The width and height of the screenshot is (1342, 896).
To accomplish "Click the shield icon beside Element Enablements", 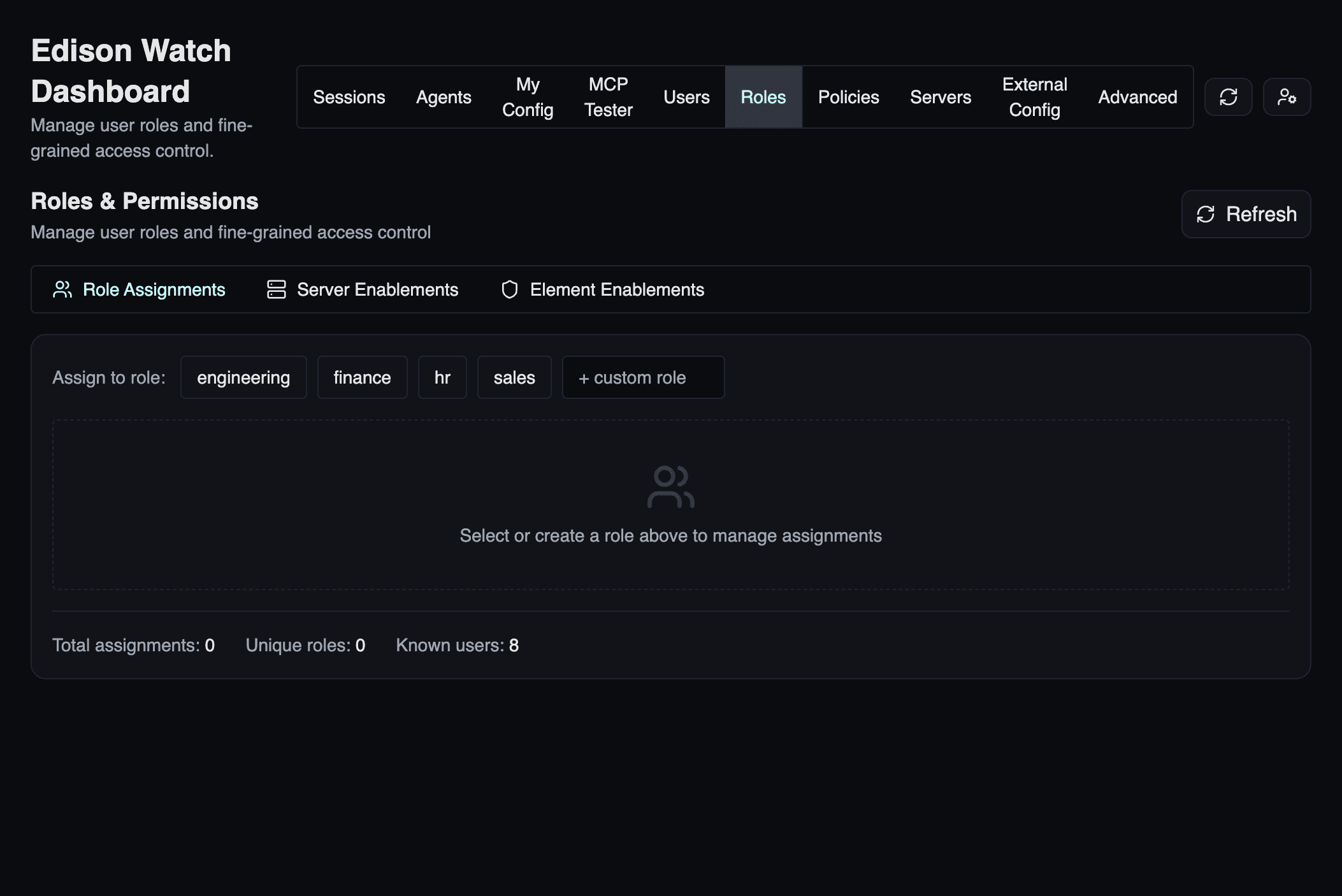I will (x=510, y=289).
